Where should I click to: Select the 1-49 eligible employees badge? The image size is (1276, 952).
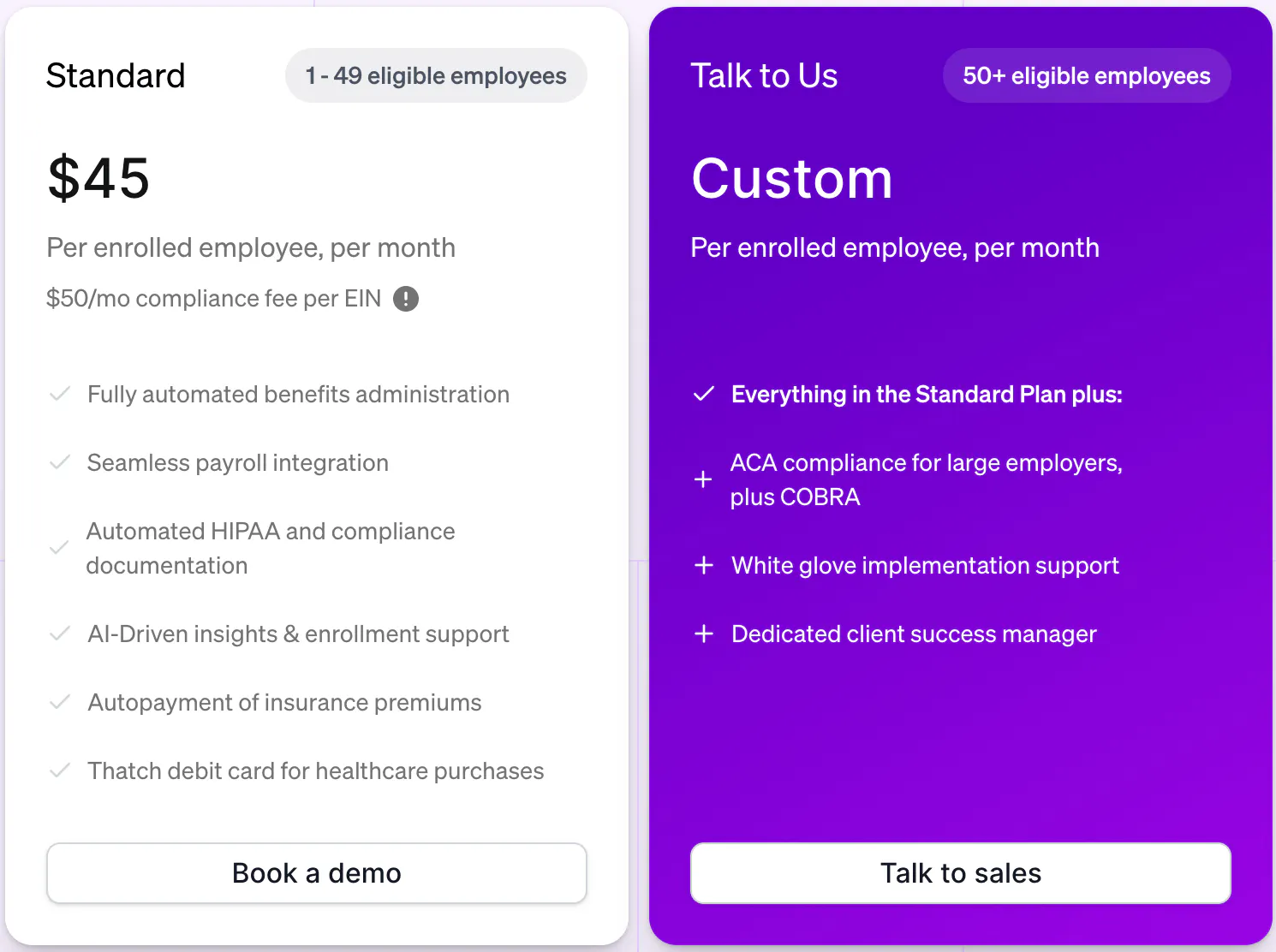435,75
